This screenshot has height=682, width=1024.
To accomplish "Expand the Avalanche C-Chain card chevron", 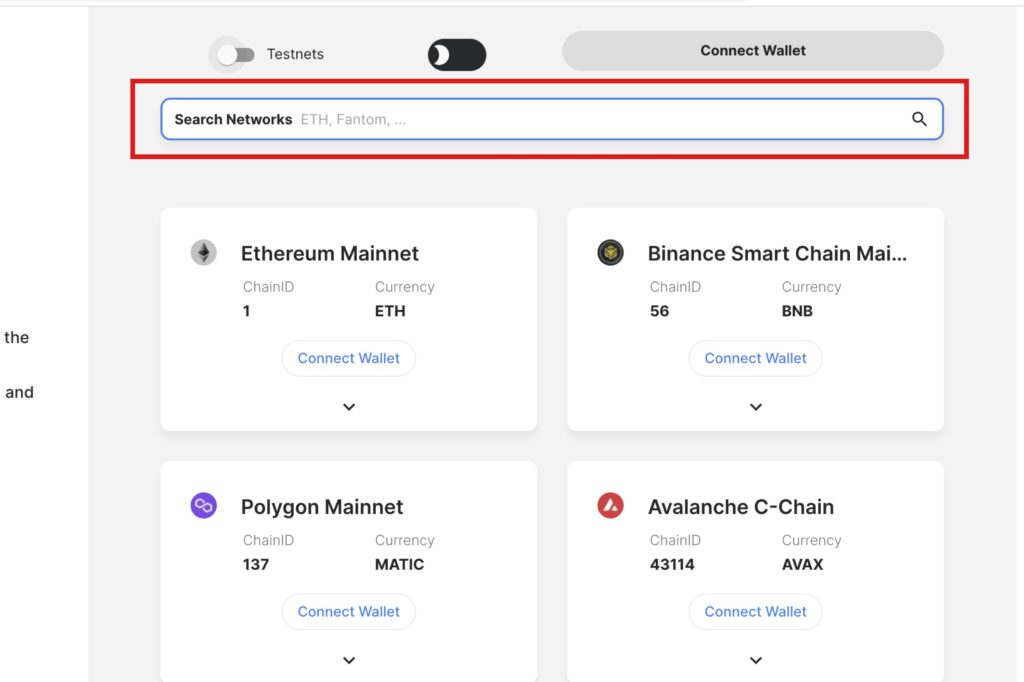I will coord(756,660).
